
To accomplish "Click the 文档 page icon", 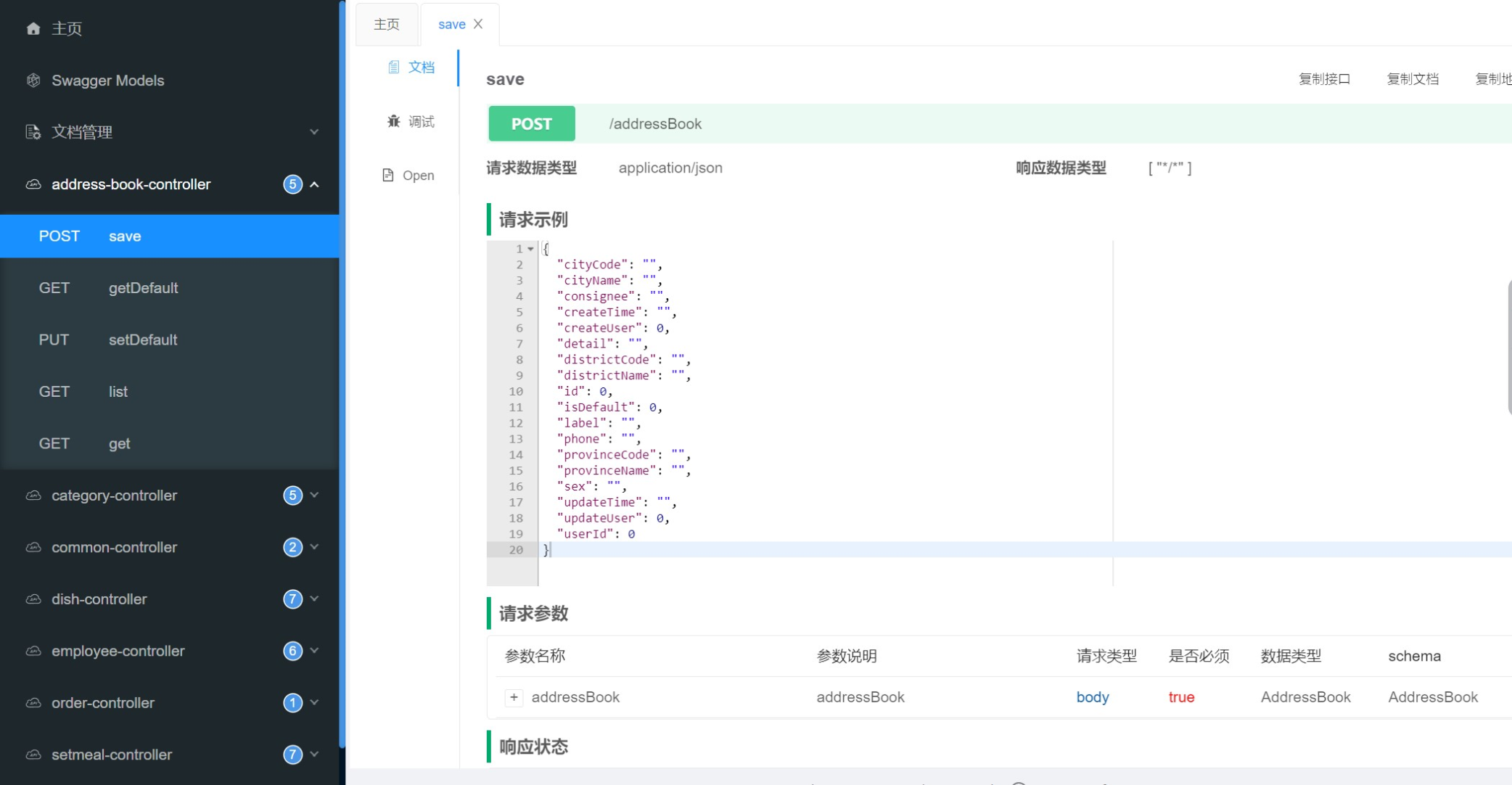I will 393,67.
